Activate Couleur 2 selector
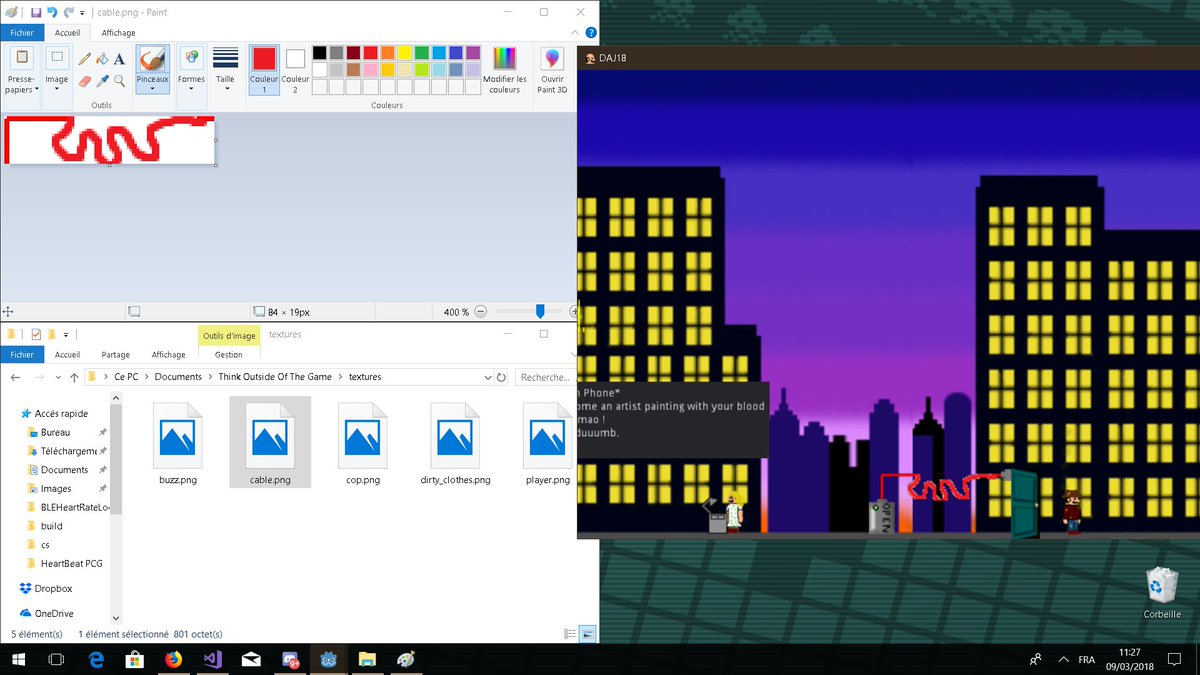 (x=295, y=70)
